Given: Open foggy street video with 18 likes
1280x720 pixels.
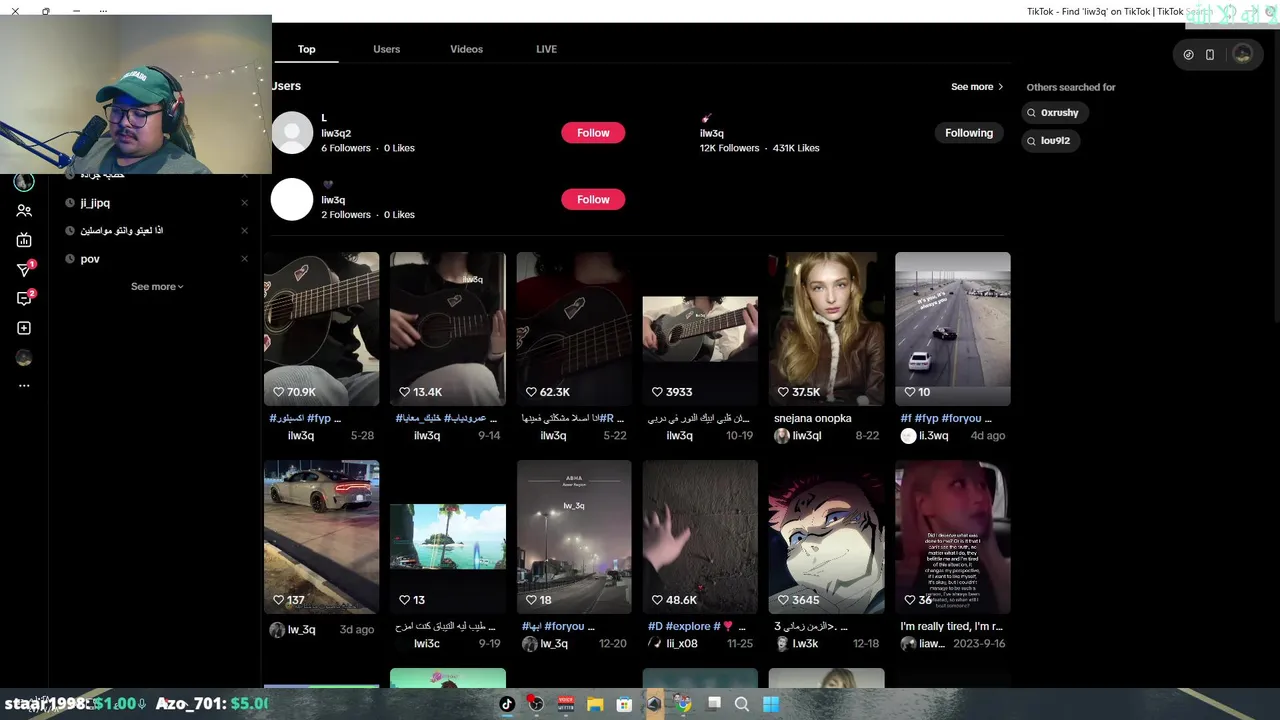Looking at the screenshot, I should tap(574, 537).
